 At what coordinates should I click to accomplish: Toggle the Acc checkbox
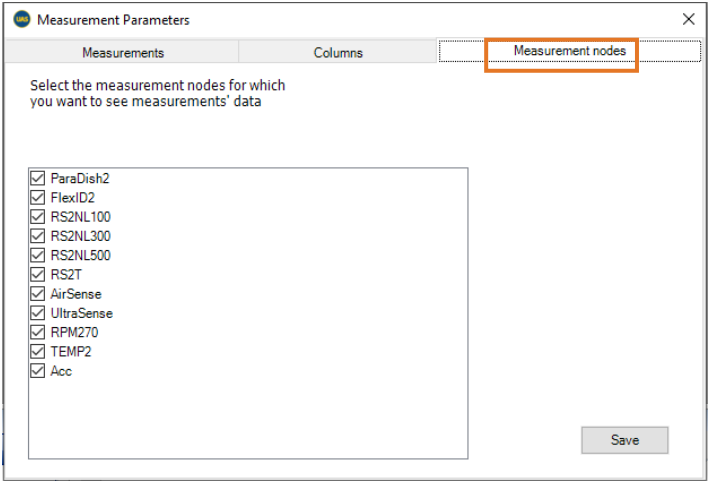[x=38, y=371]
